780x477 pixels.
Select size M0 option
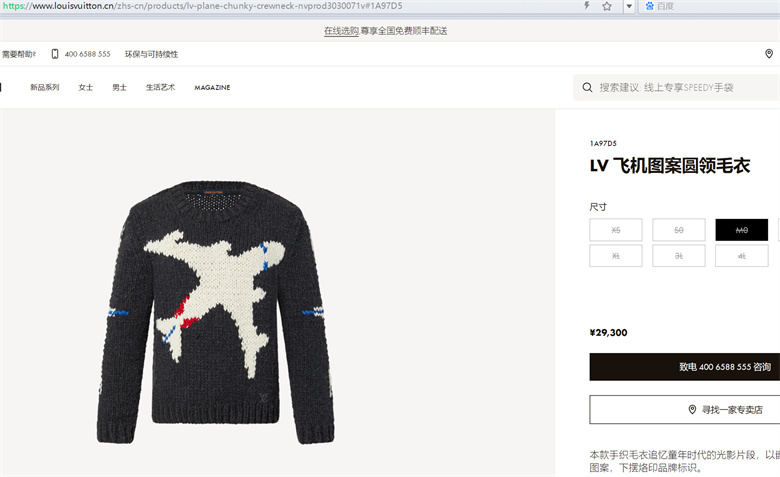pos(742,230)
